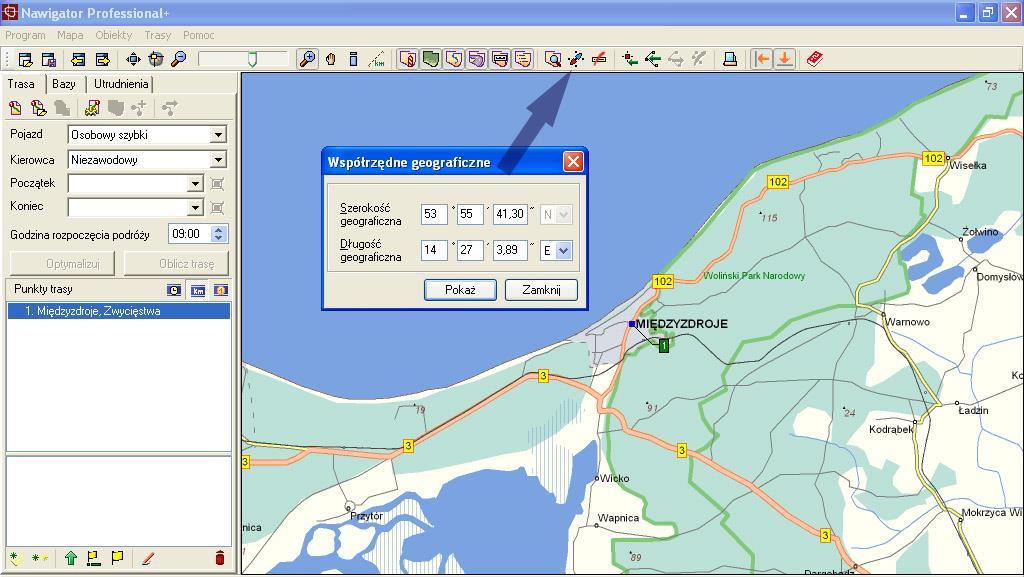Toggle the green terrain map layer button

[431, 59]
